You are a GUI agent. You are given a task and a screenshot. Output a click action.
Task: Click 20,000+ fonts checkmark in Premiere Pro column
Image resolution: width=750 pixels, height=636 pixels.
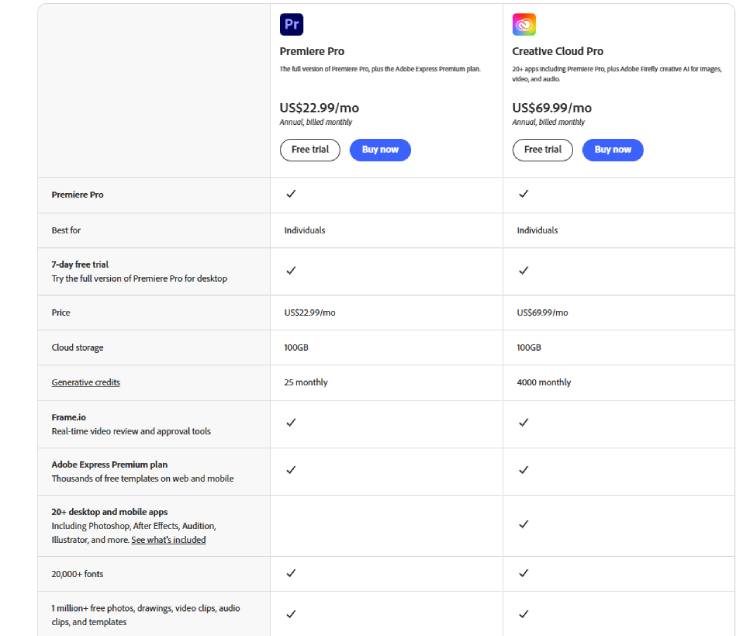coord(291,573)
